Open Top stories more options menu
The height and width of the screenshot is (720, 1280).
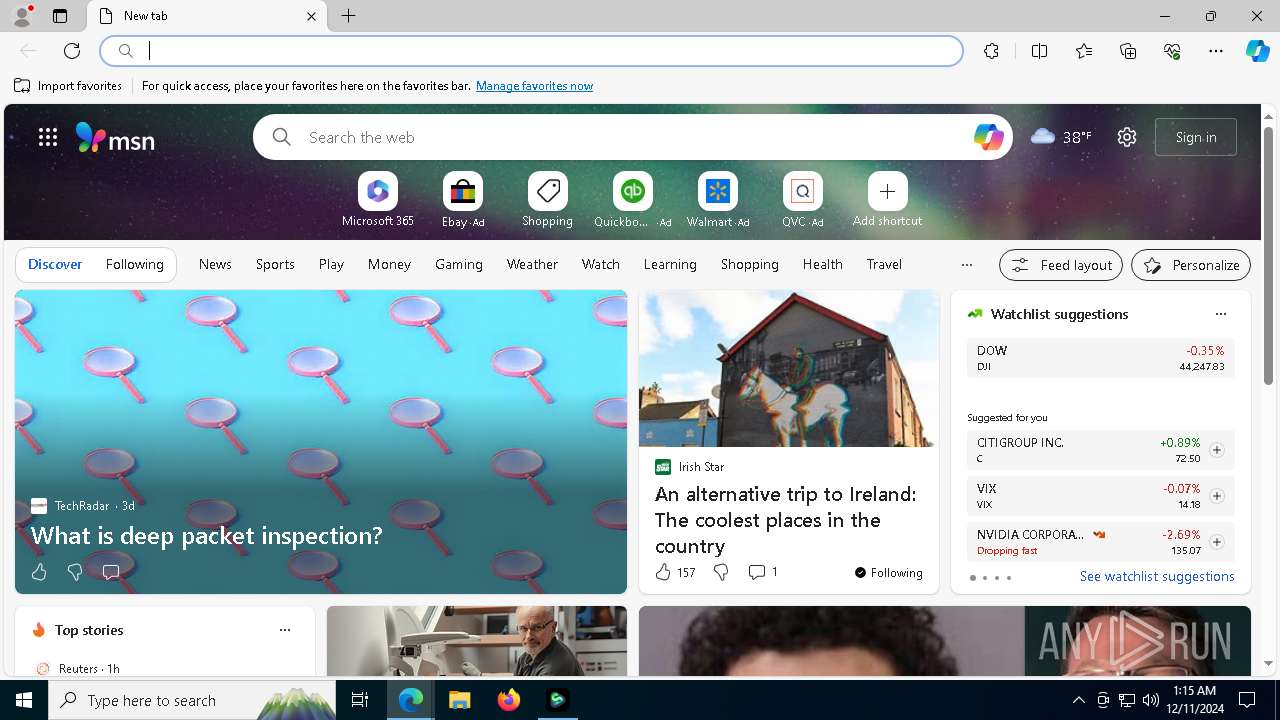click(285, 630)
